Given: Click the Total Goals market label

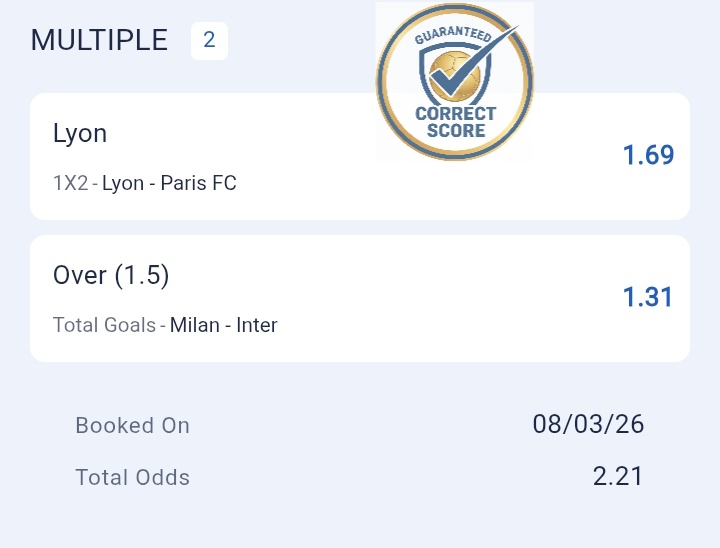Looking at the screenshot, I should (104, 325).
